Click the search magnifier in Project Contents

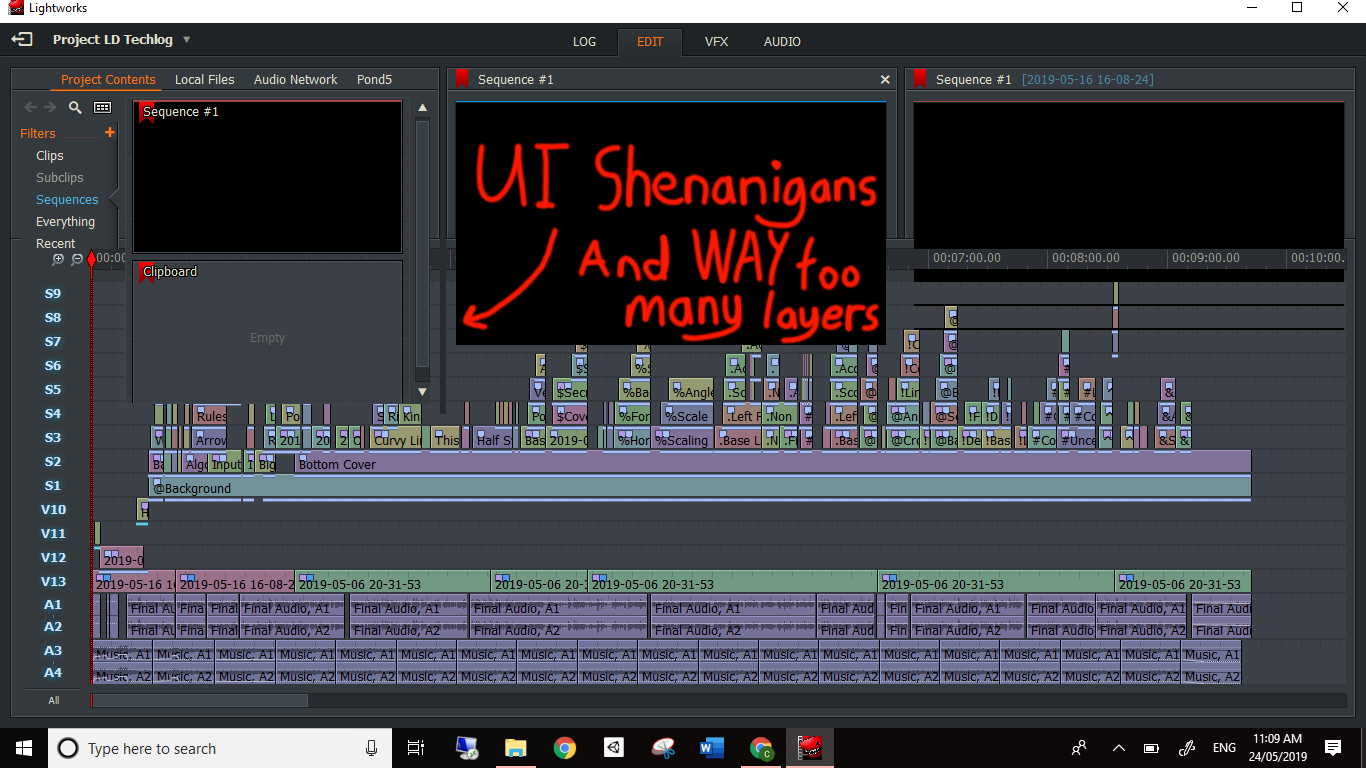(x=75, y=107)
